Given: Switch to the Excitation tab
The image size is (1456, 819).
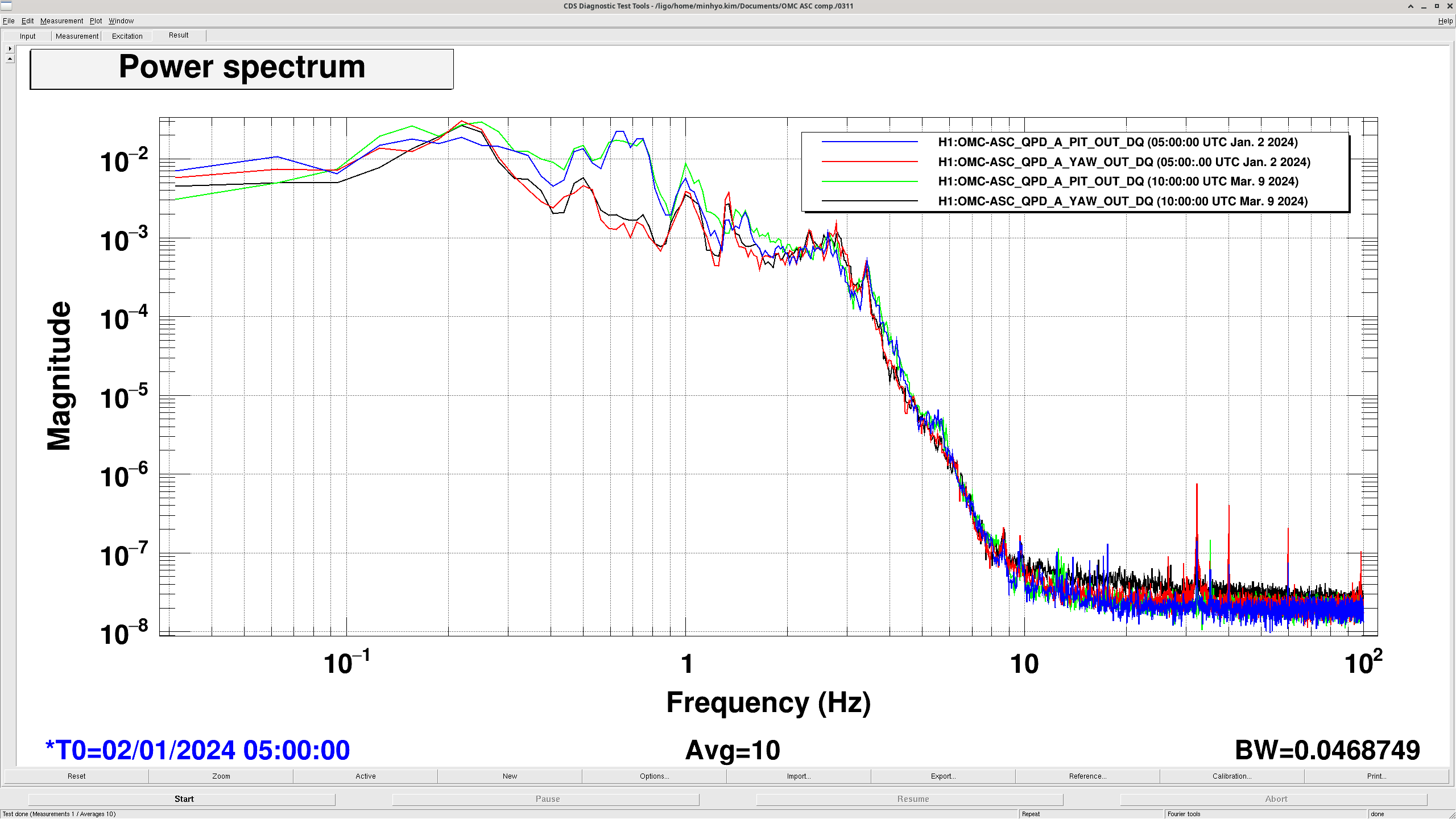Looking at the screenshot, I should click(x=127, y=36).
